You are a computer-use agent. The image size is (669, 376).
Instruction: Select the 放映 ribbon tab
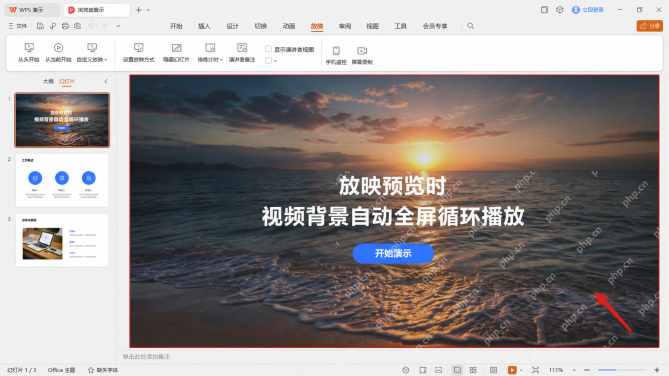point(317,26)
